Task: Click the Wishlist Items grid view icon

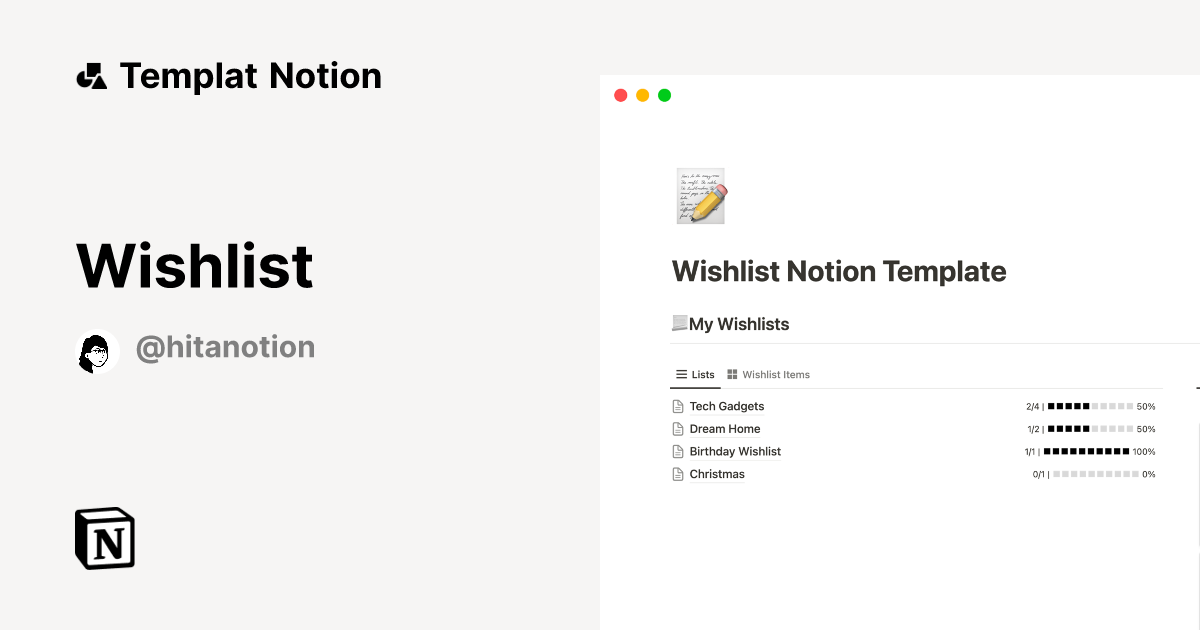Action: 731,374
